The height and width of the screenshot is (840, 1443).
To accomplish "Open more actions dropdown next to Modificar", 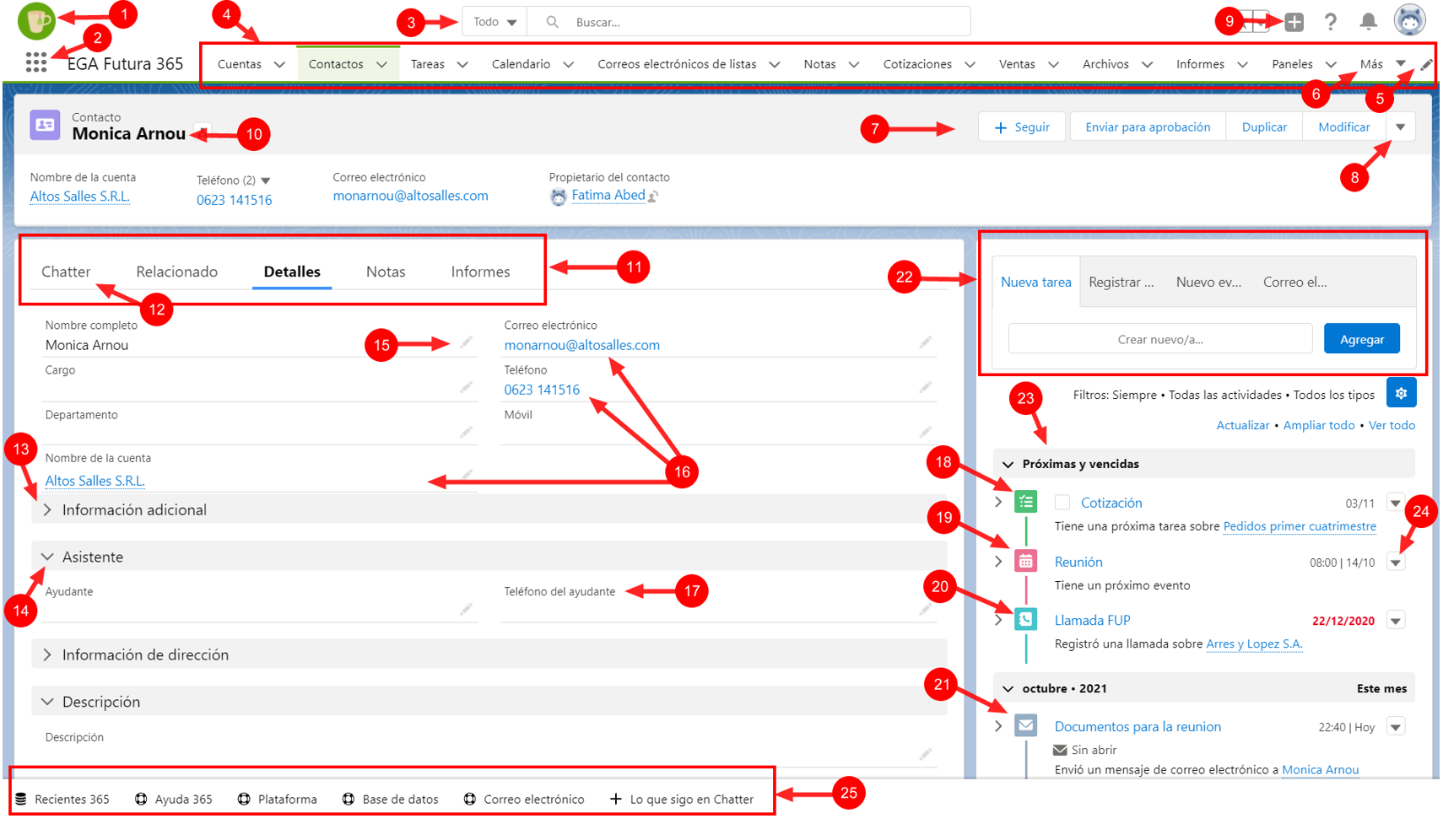I will click(1400, 127).
